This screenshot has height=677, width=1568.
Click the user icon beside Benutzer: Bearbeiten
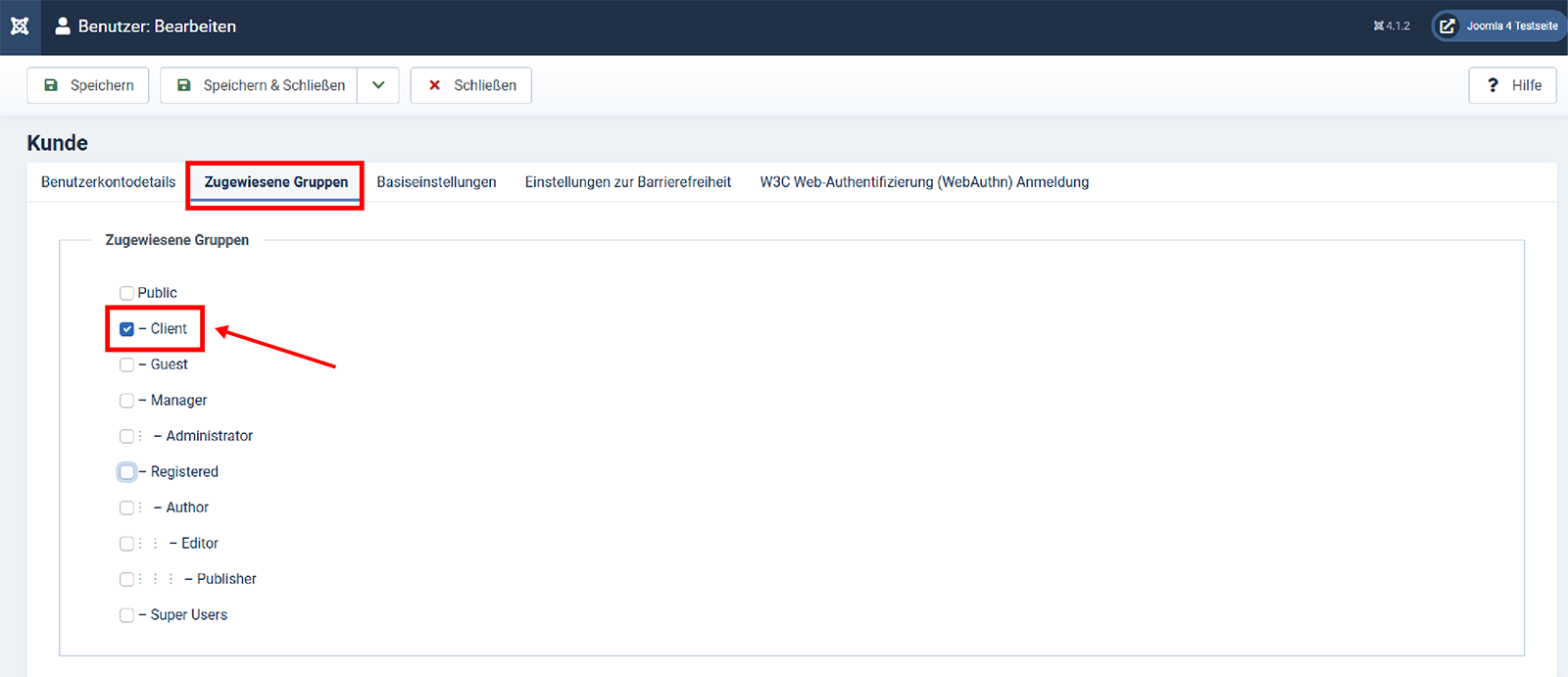(63, 26)
